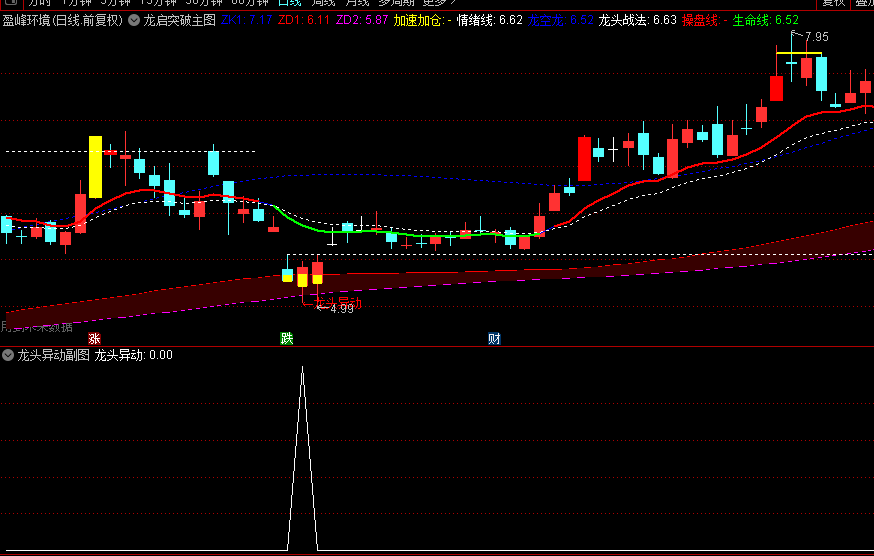Click the red 涨 event marker
The width and height of the screenshot is (874, 556).
click(94, 339)
